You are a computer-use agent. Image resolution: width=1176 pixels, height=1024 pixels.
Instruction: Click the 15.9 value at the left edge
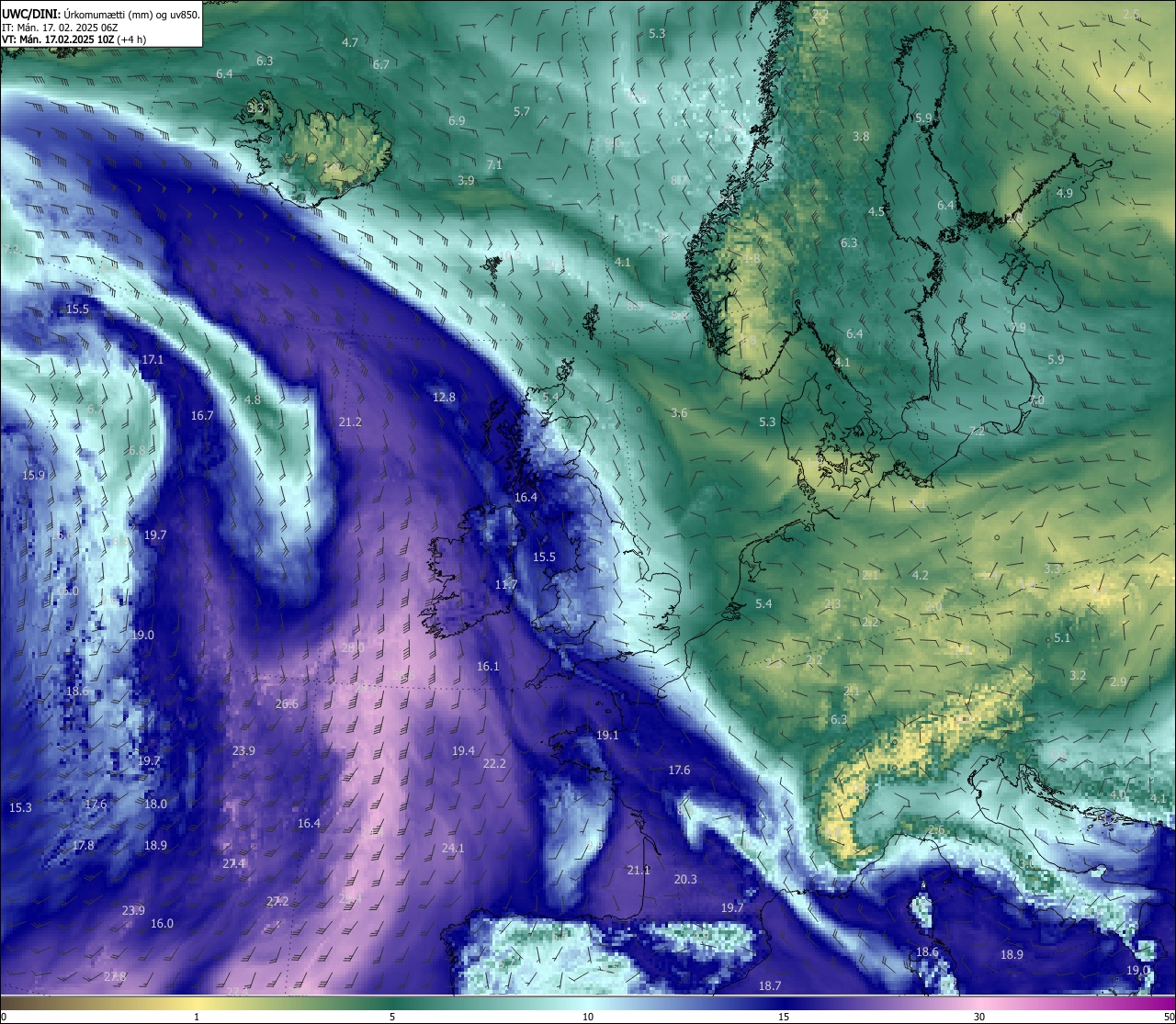(33, 476)
